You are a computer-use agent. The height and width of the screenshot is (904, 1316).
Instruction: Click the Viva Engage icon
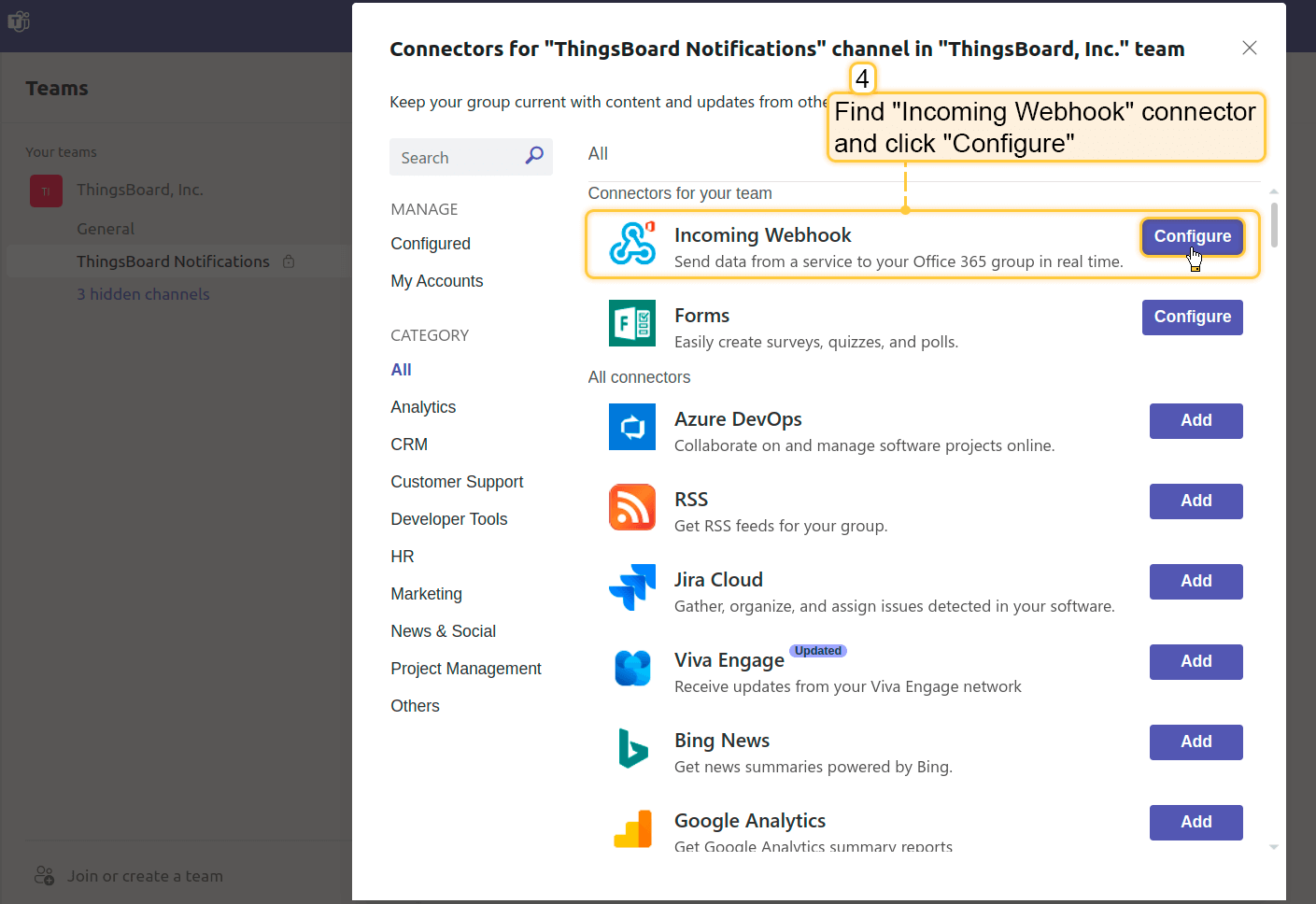632,668
